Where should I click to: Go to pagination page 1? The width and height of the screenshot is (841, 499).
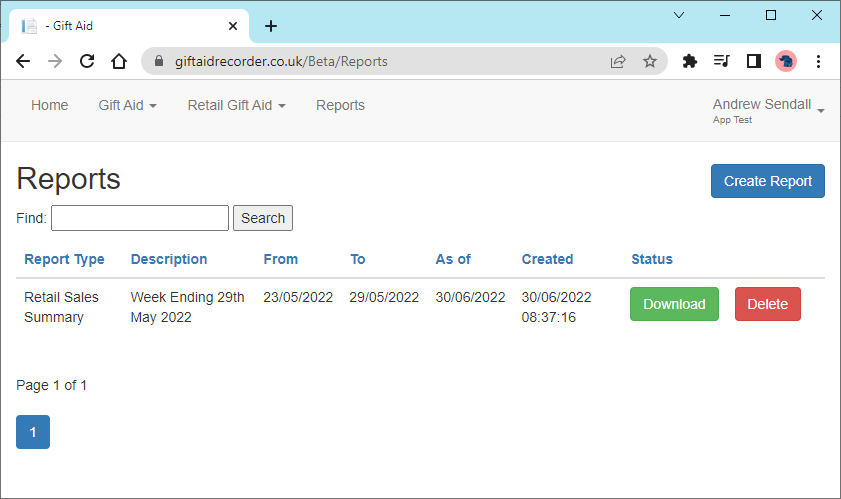pos(33,432)
